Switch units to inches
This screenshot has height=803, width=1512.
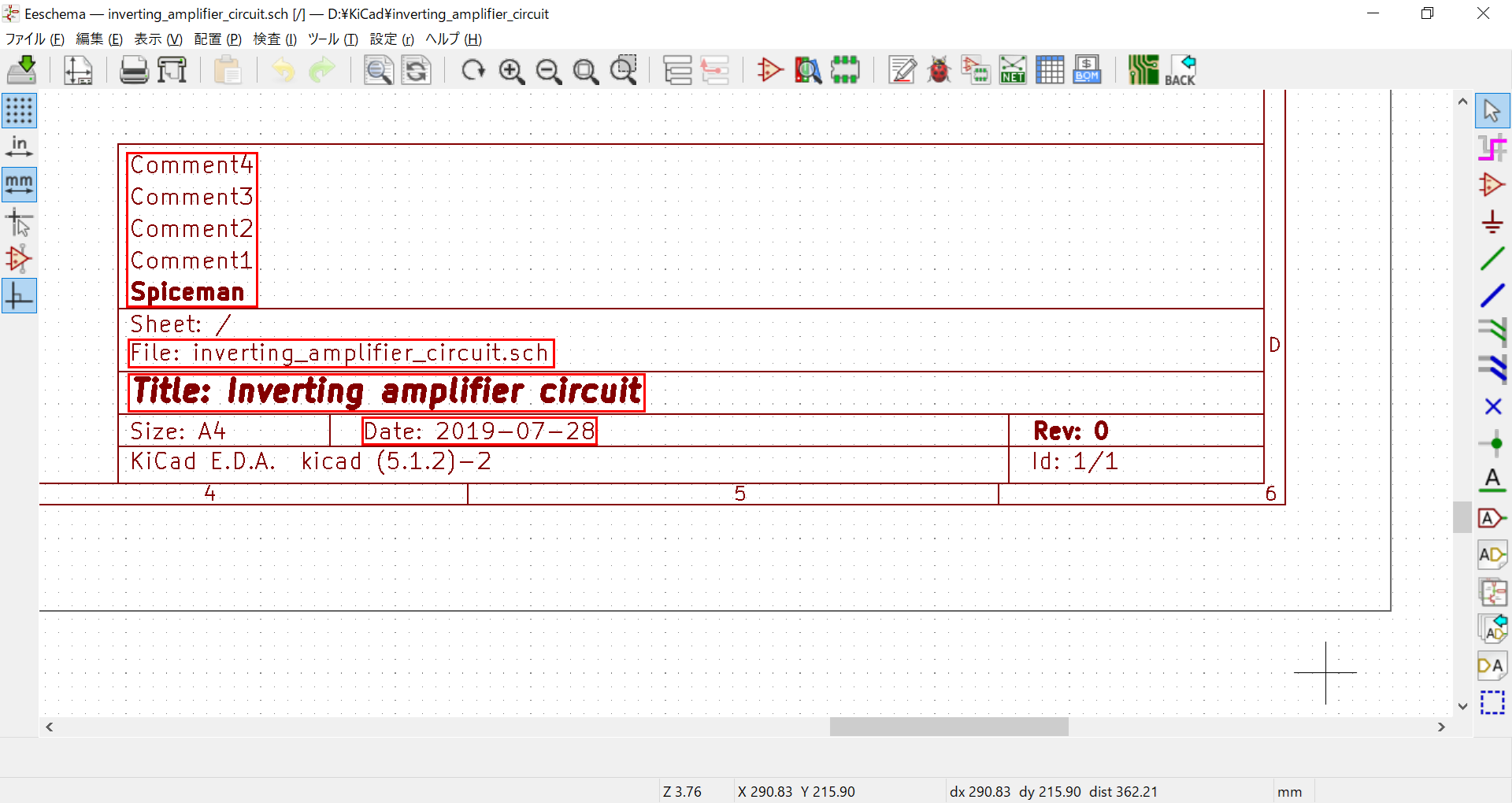click(19, 146)
